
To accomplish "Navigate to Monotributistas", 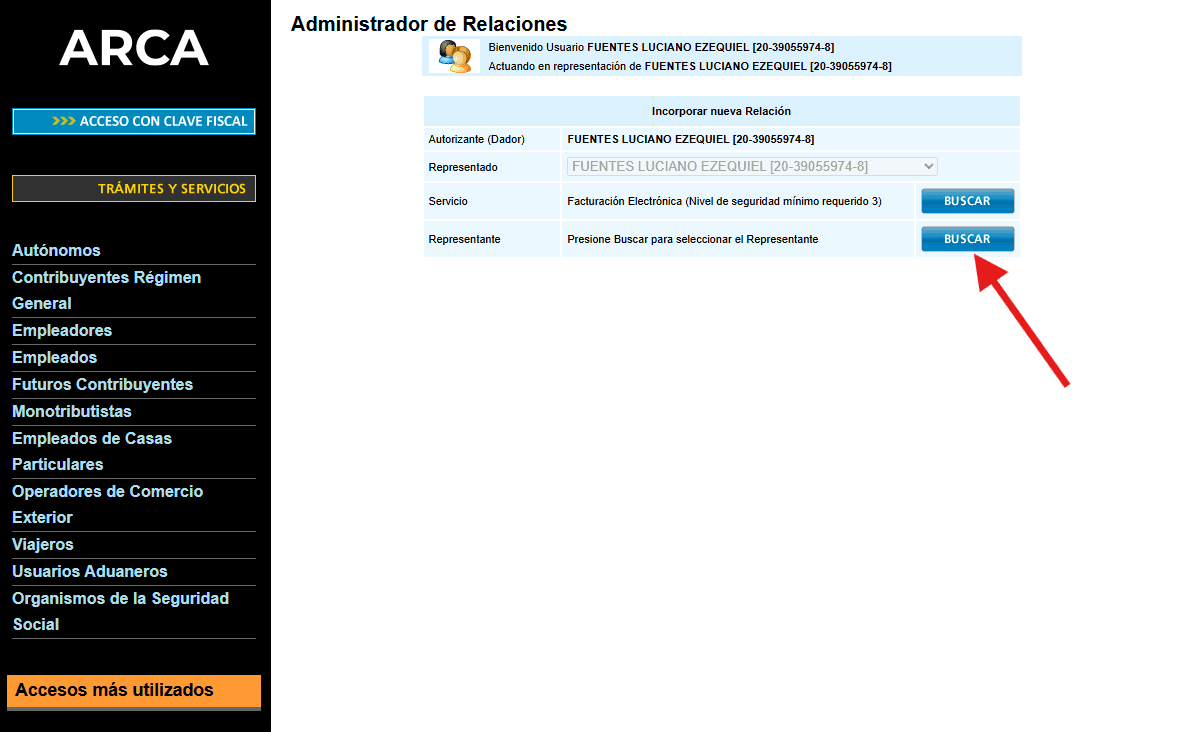I will (72, 412).
